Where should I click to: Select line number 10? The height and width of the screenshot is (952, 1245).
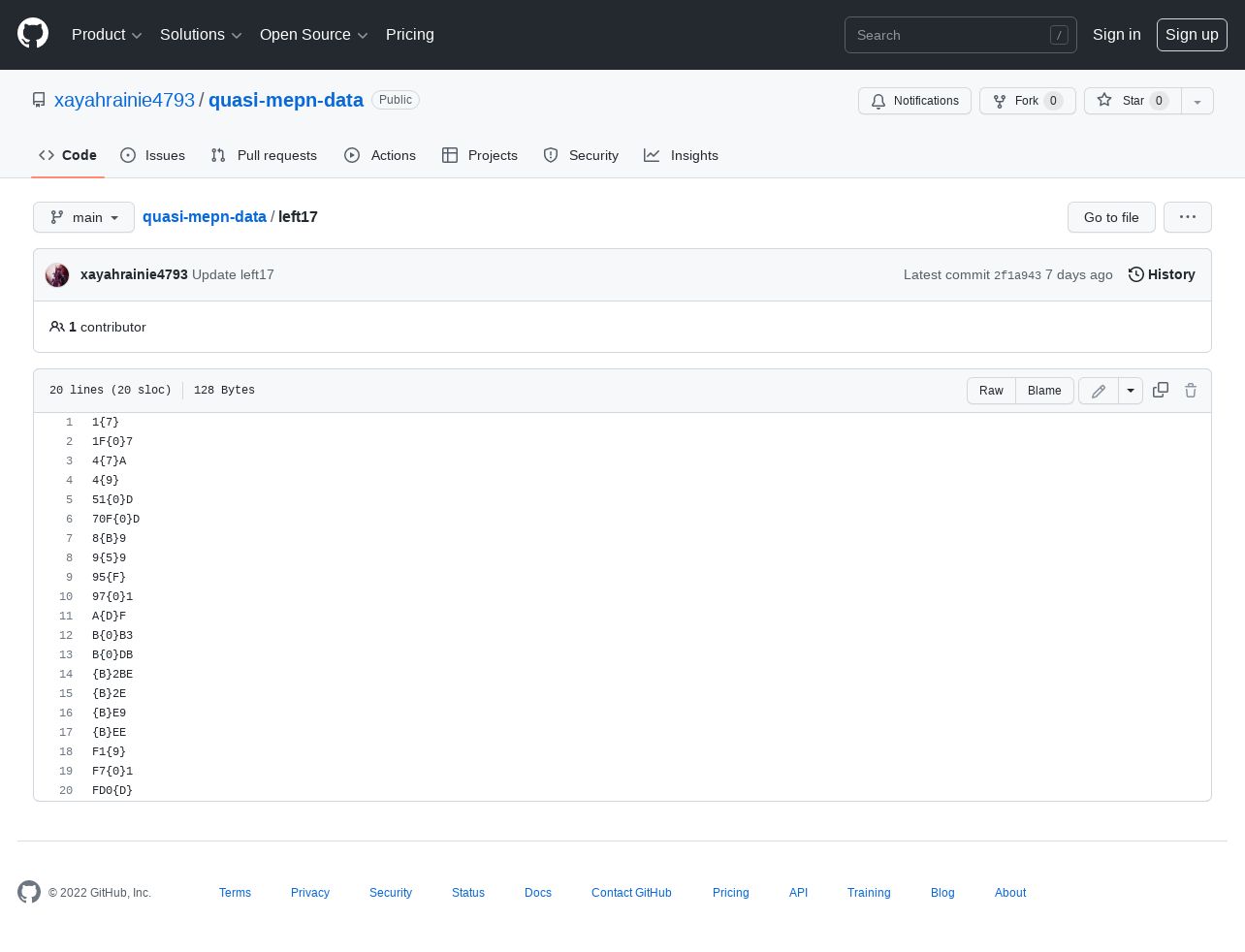[66, 597]
